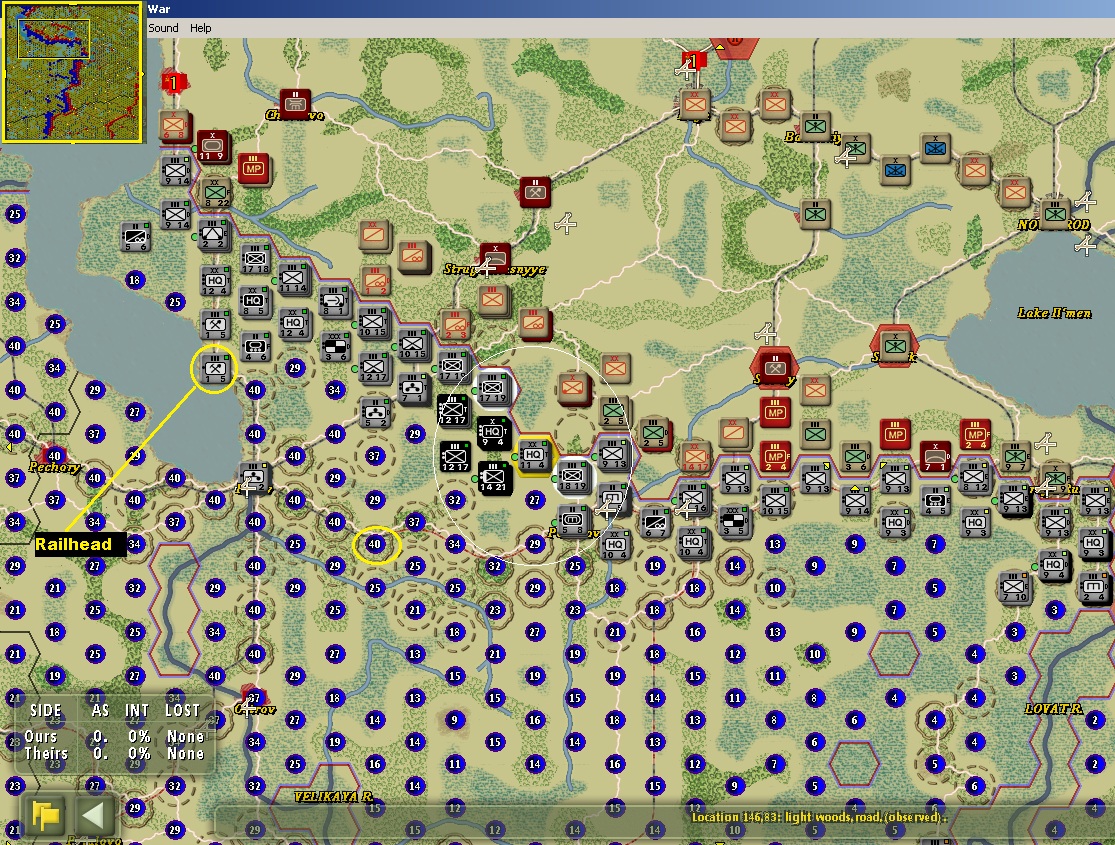Image resolution: width=1115 pixels, height=845 pixels.
Task: Click the Pechory town label
Action: click(x=54, y=467)
